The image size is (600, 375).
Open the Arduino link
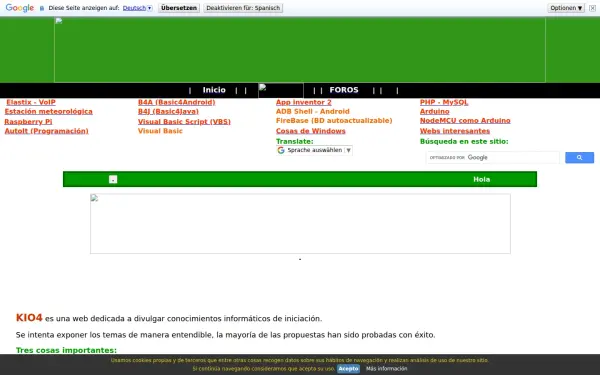tap(435, 112)
